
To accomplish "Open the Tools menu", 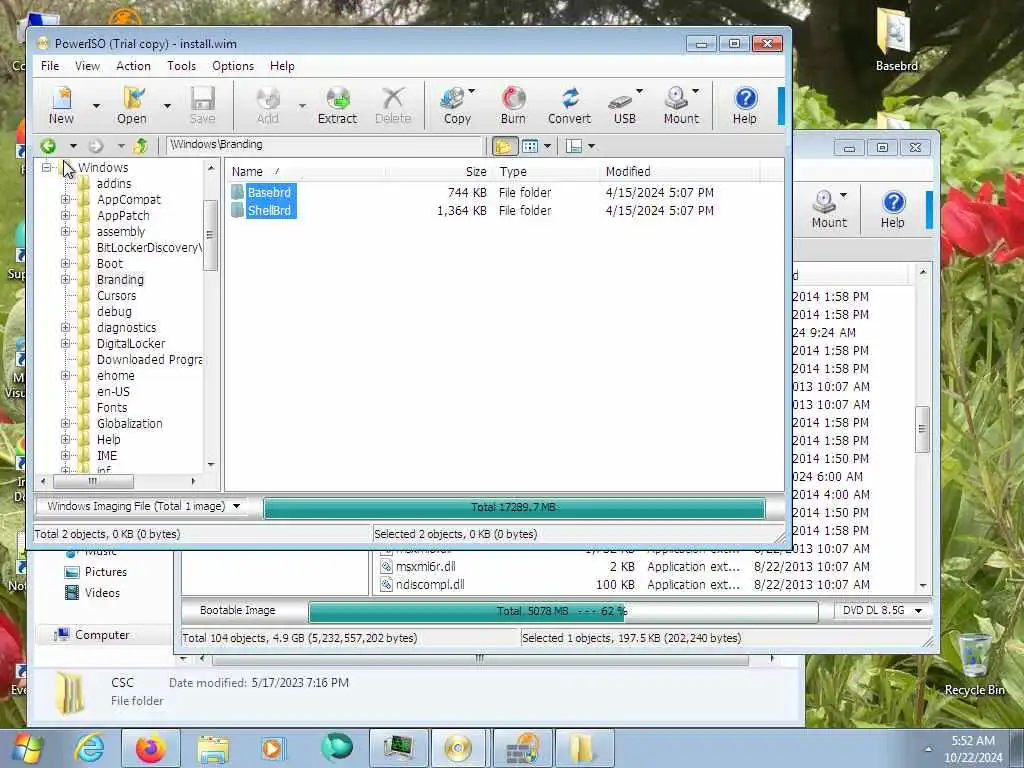I will 182,66.
